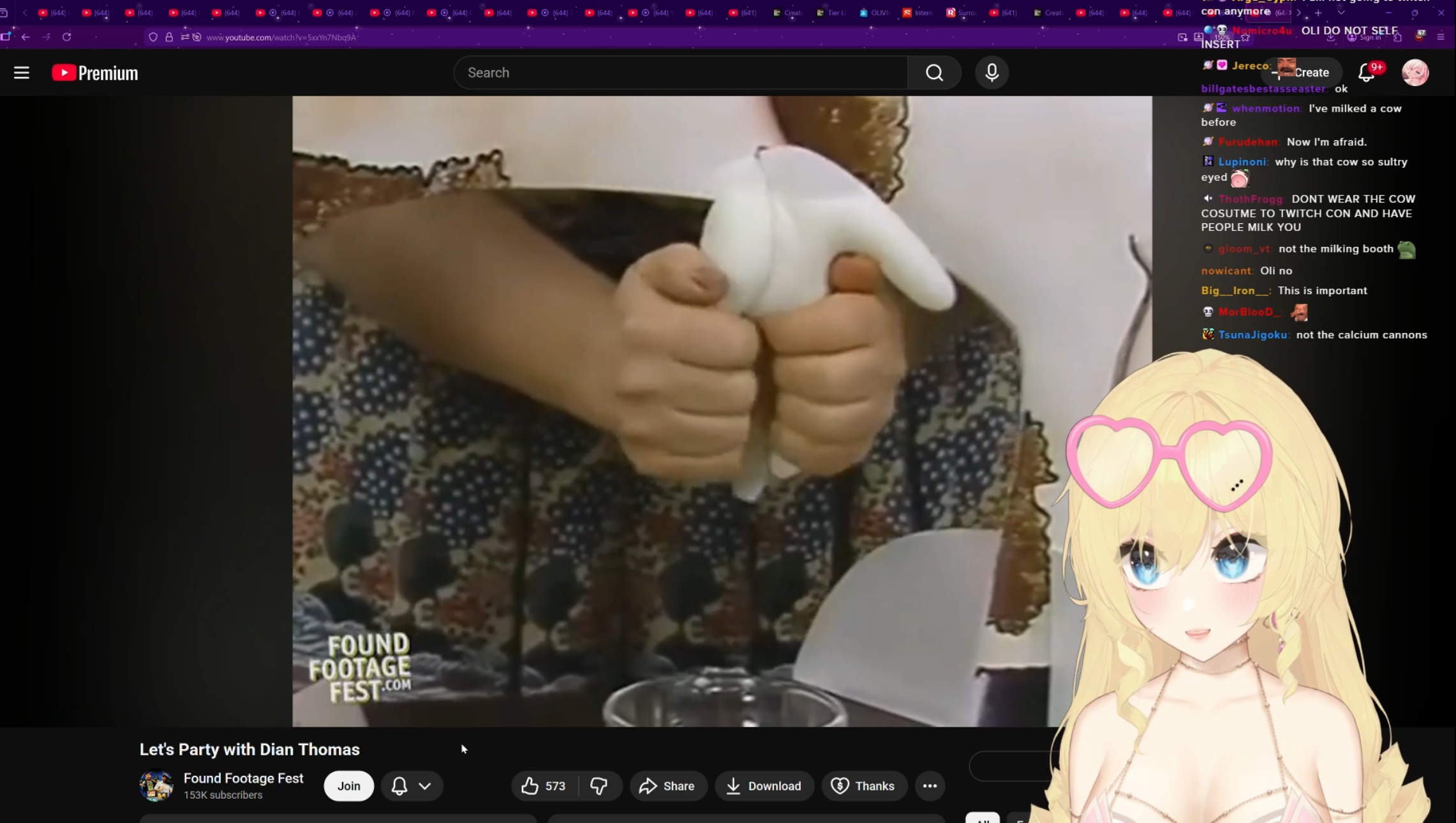Dislike the video with thumbs down
Viewport: 1456px width, 823px height.
click(599, 786)
